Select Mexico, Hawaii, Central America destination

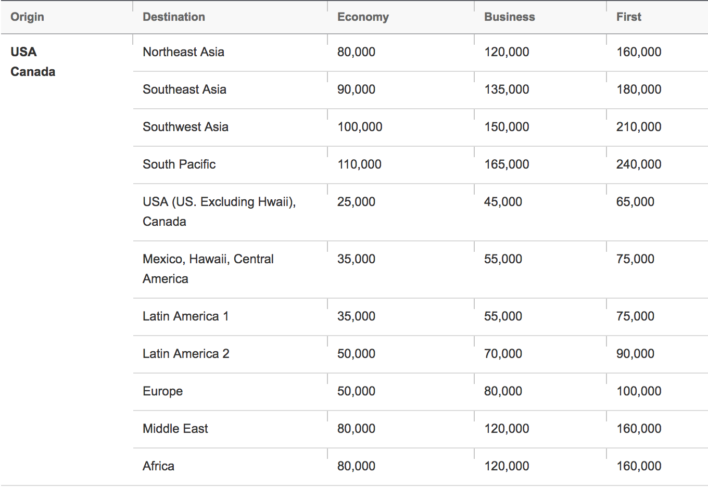click(x=208, y=269)
